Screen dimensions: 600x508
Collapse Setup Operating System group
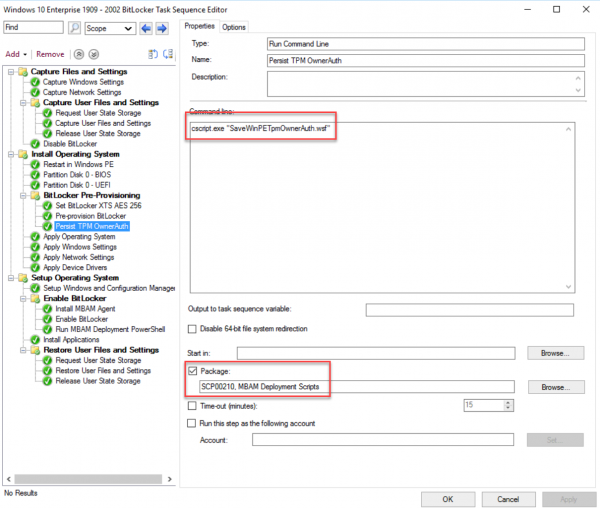point(11,278)
